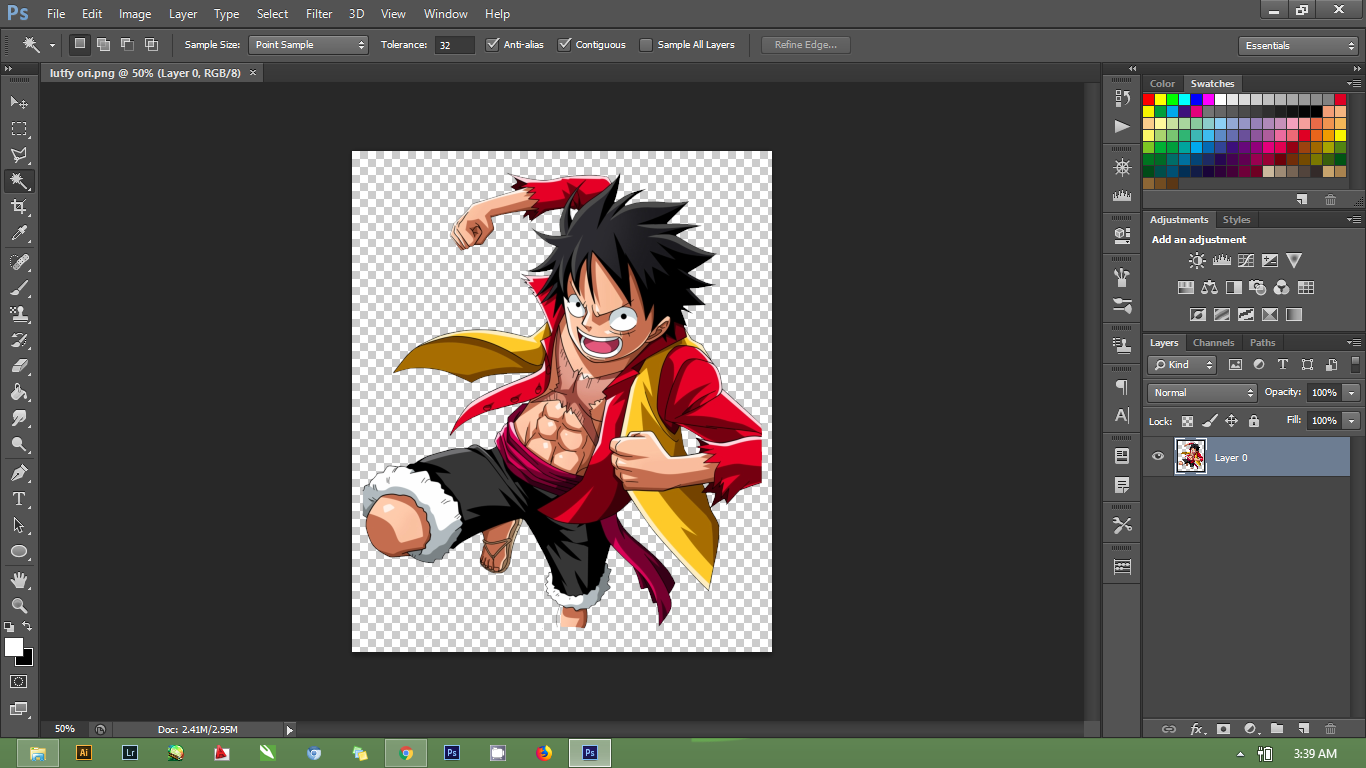Image resolution: width=1366 pixels, height=768 pixels.
Task: Toggle Lock transparent pixels
Action: 1188,421
